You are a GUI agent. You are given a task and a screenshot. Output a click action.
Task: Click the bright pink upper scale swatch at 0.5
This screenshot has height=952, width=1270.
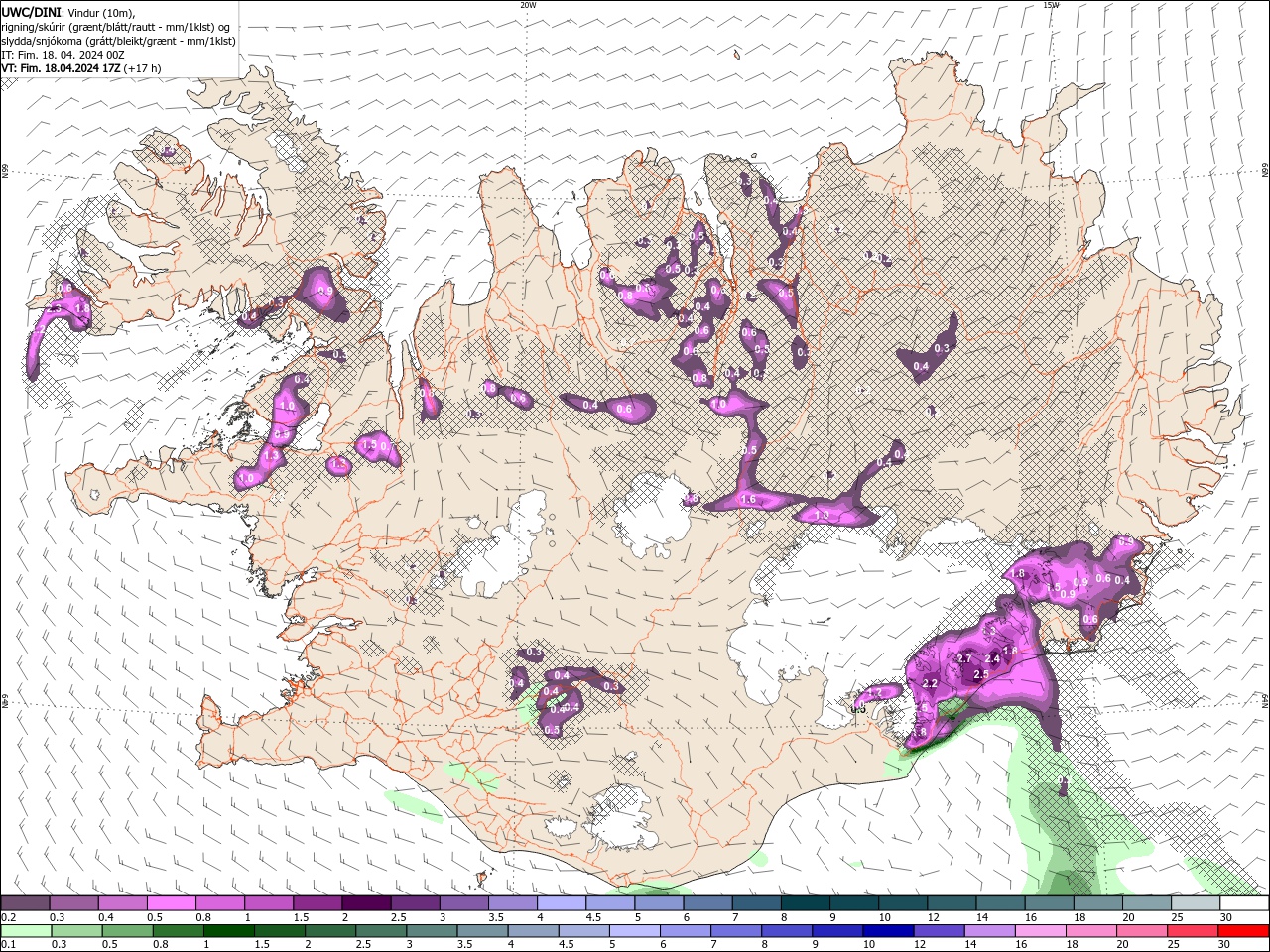click(x=172, y=903)
